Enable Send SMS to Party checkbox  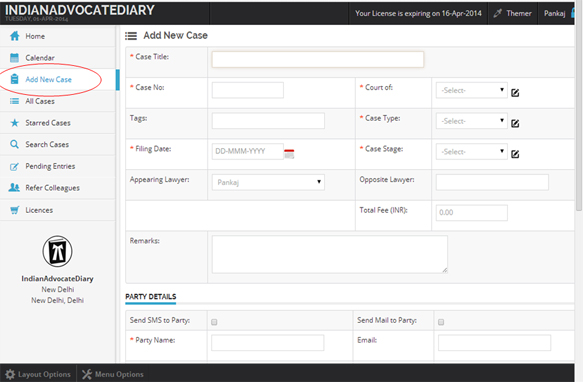214,322
